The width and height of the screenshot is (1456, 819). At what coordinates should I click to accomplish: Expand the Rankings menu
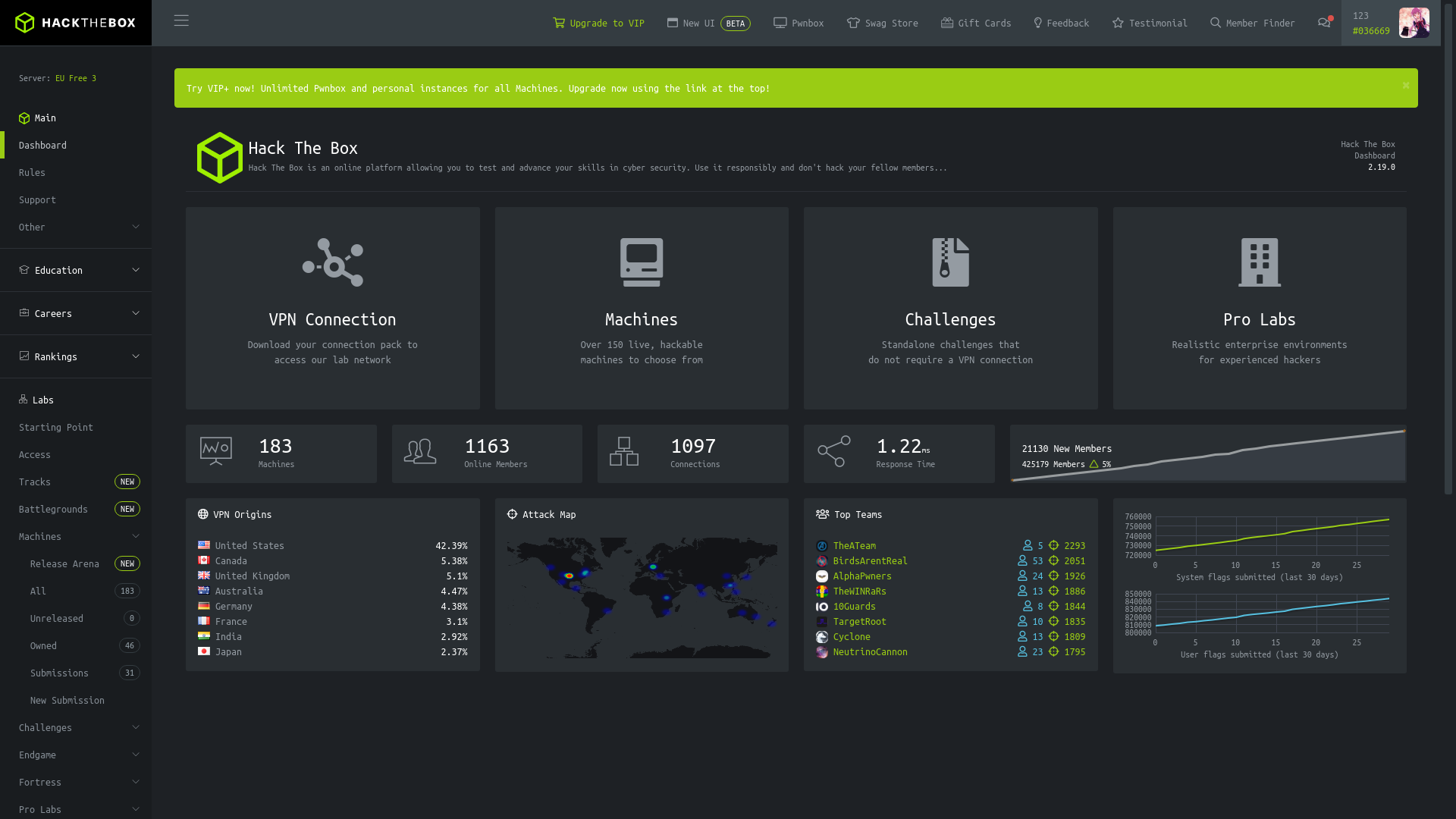pos(76,356)
